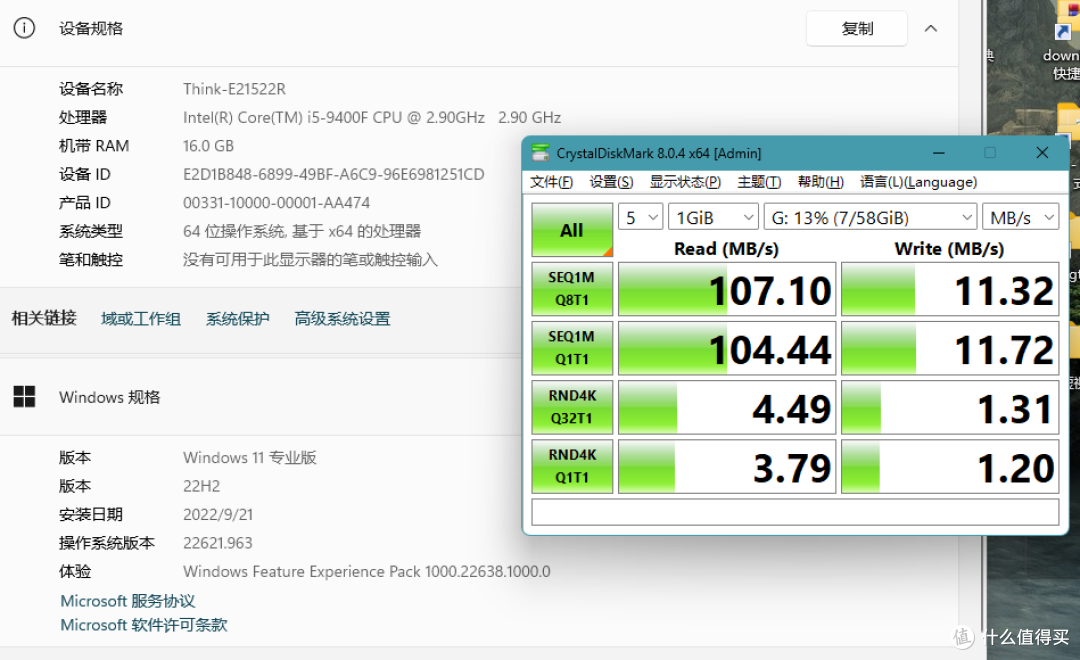Start the RND4K Q32T1 test
The height and width of the screenshot is (660, 1080).
pos(572,407)
